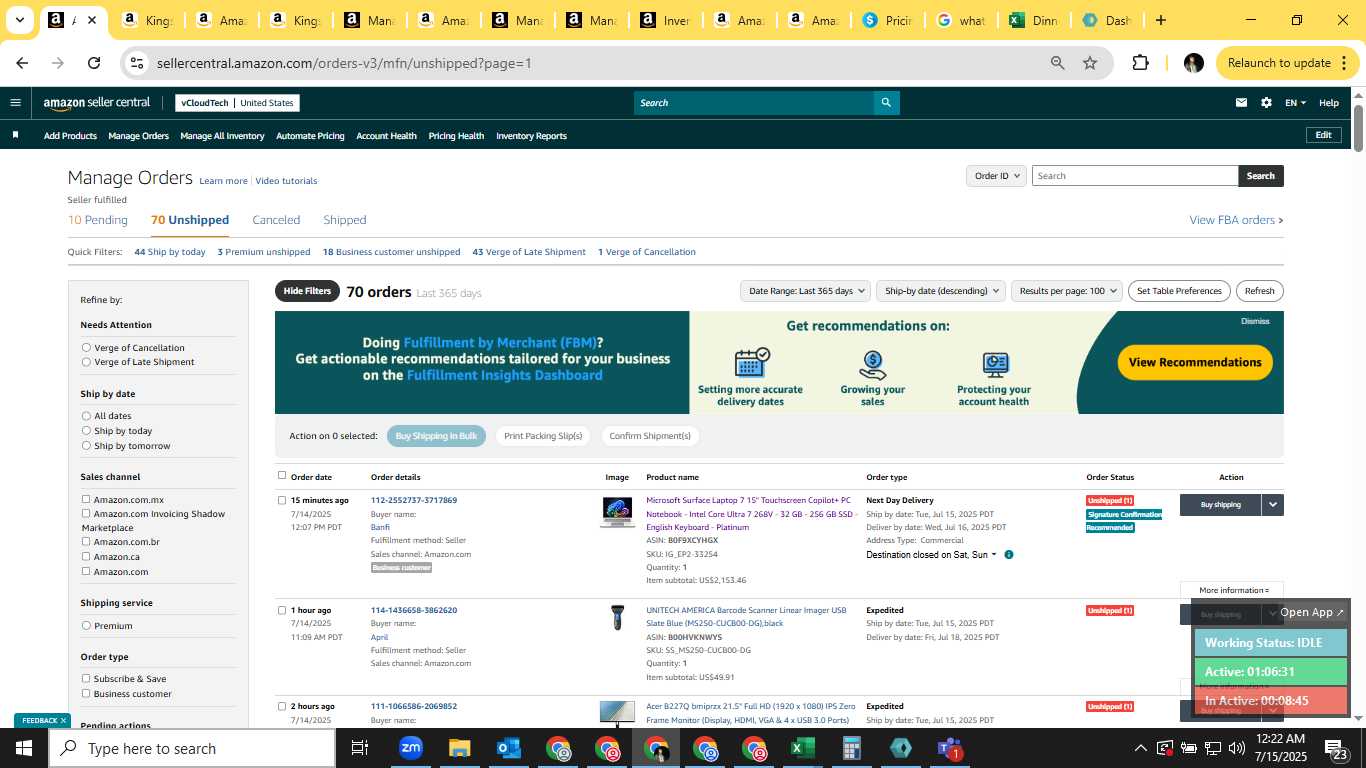The height and width of the screenshot is (768, 1366).
Task: Switch to the Pending orders tab
Action: coord(98,220)
